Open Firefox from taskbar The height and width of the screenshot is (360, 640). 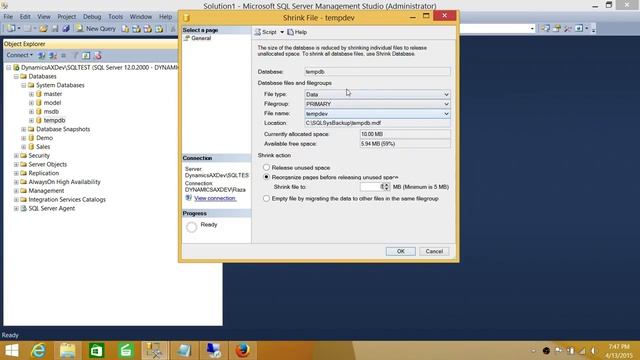coord(242,351)
